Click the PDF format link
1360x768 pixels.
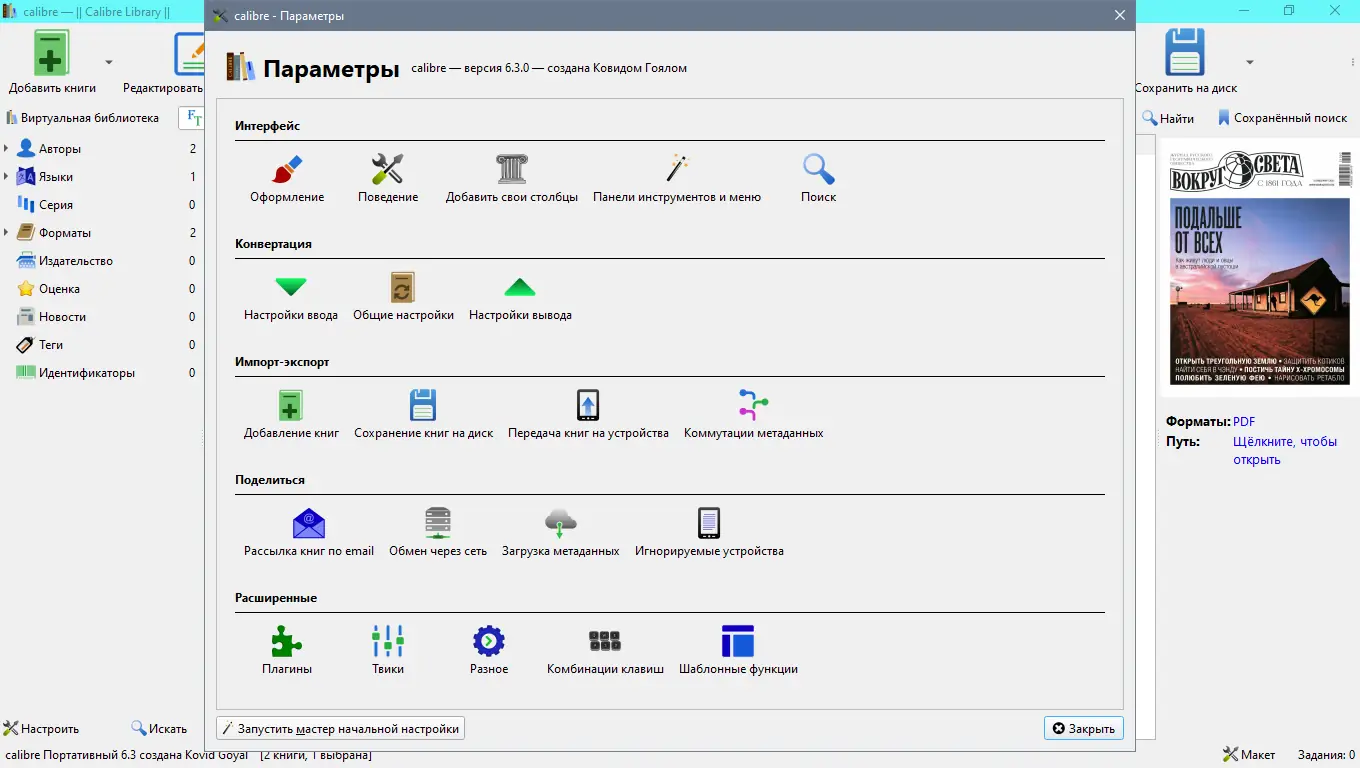point(1244,422)
